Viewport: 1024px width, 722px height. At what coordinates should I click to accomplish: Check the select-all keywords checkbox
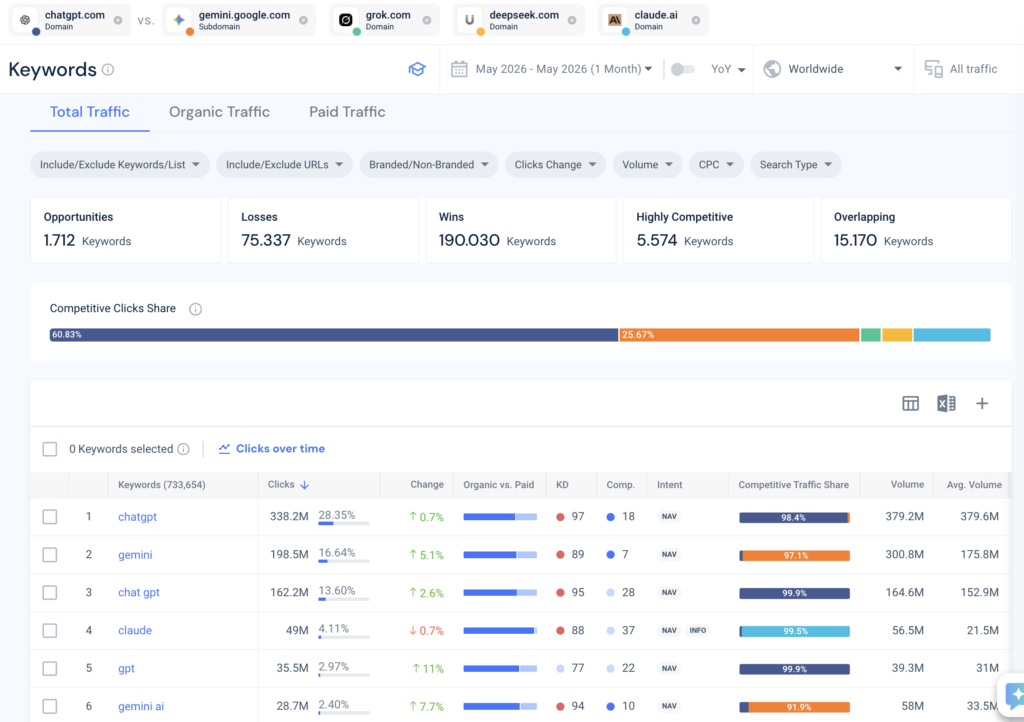click(x=50, y=449)
